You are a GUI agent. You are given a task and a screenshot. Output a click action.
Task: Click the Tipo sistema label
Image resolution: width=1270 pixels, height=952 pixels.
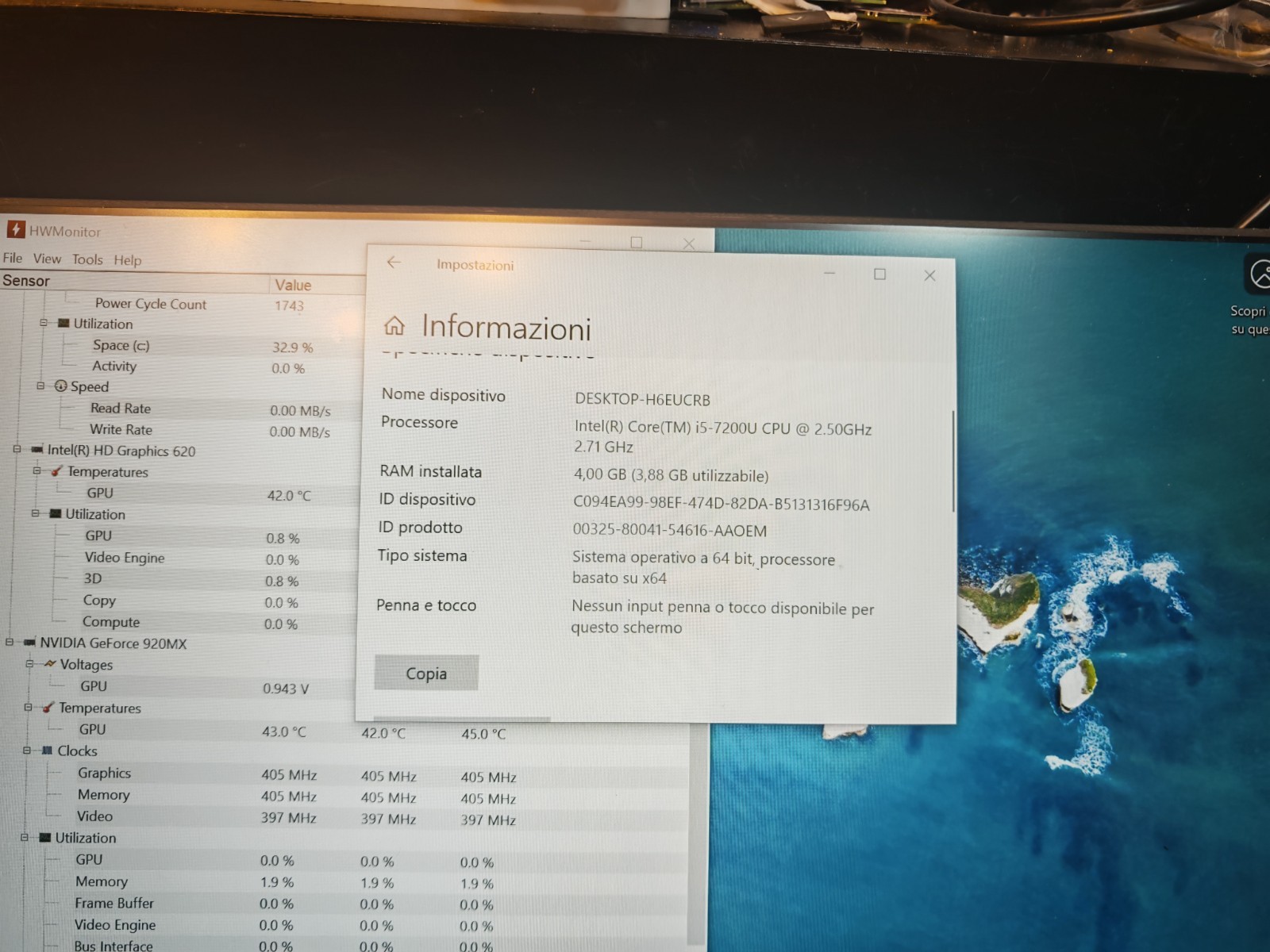[422, 555]
